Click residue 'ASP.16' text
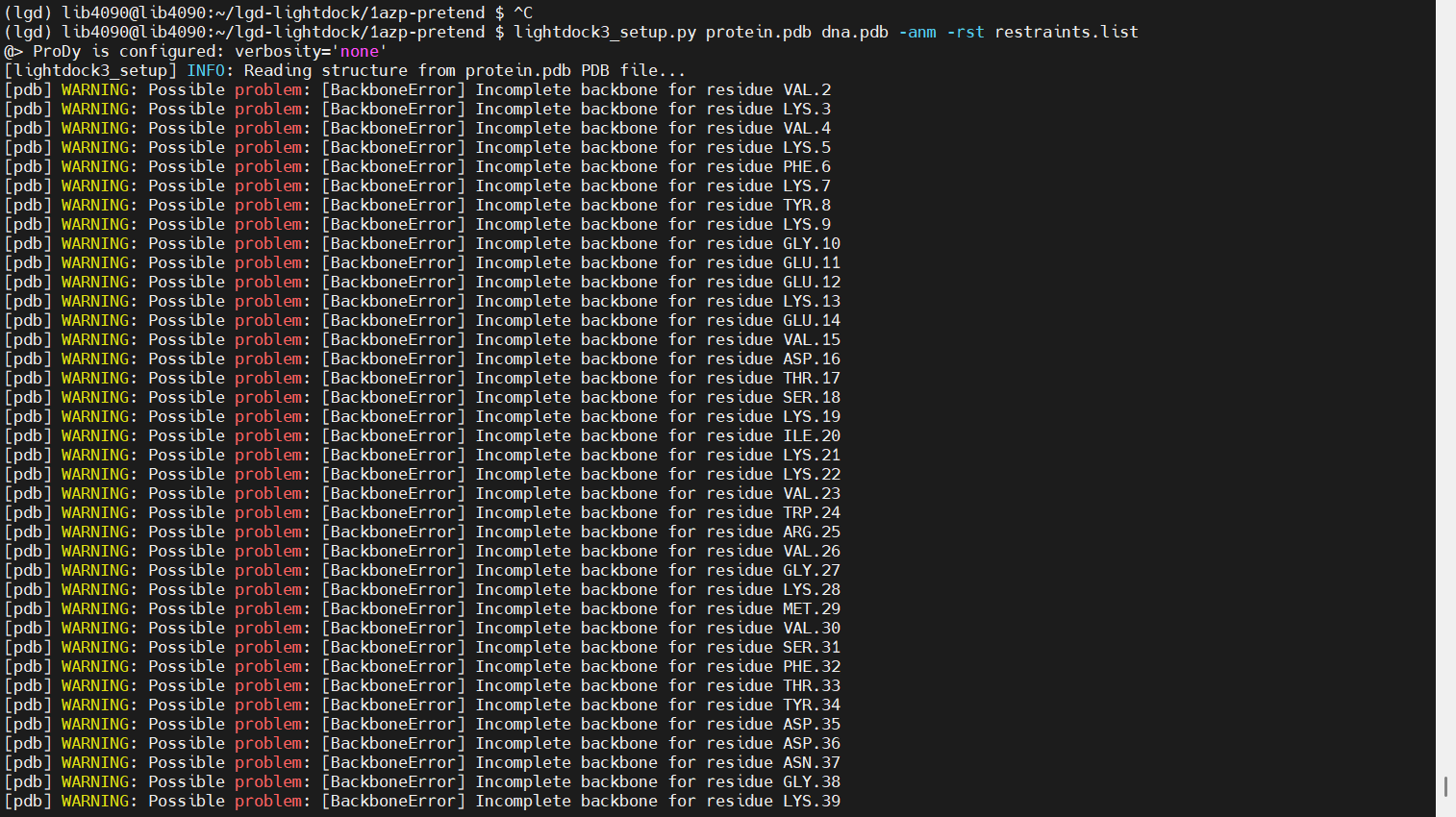 click(812, 359)
